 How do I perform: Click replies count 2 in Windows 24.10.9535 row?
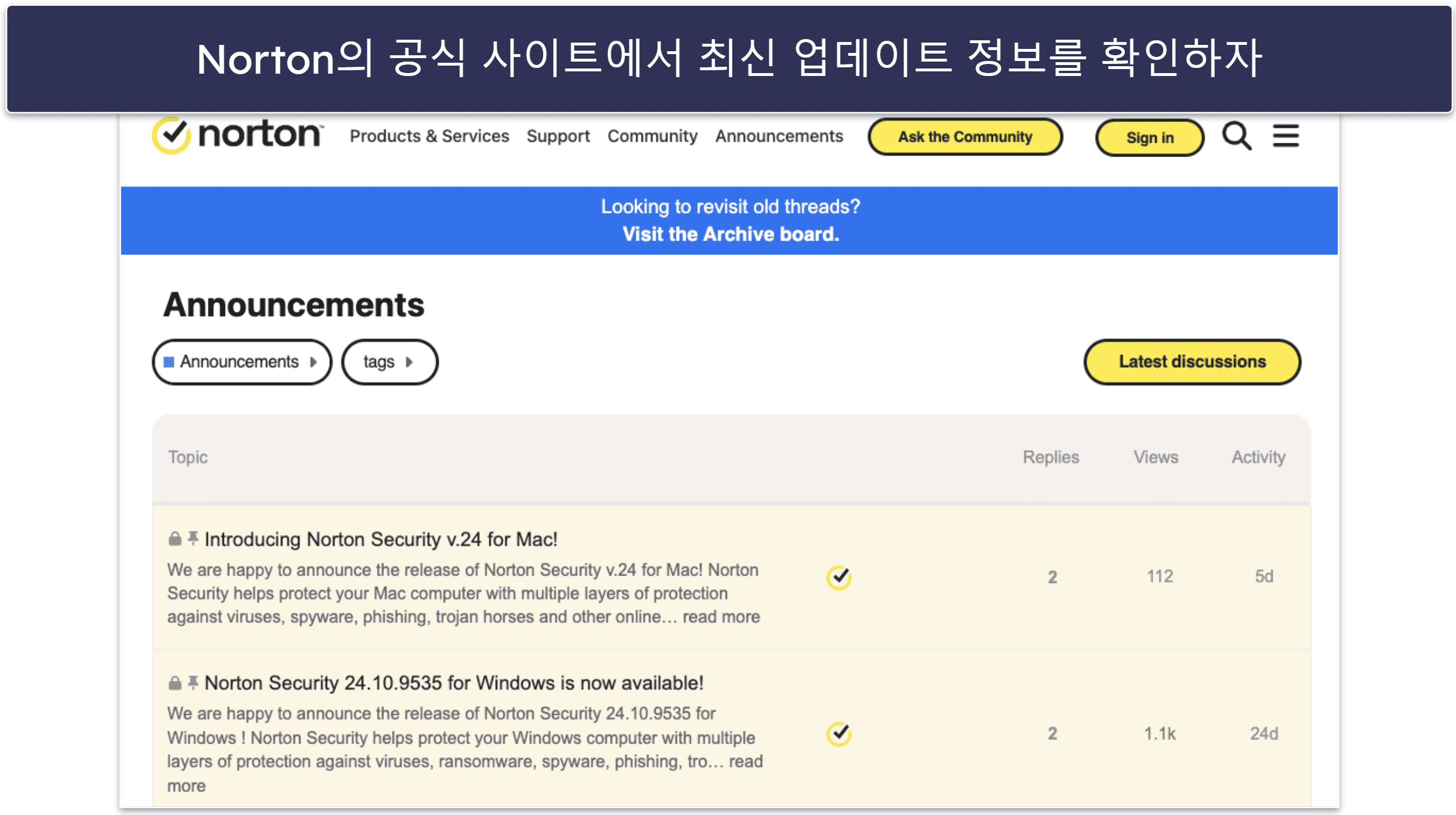point(1052,734)
